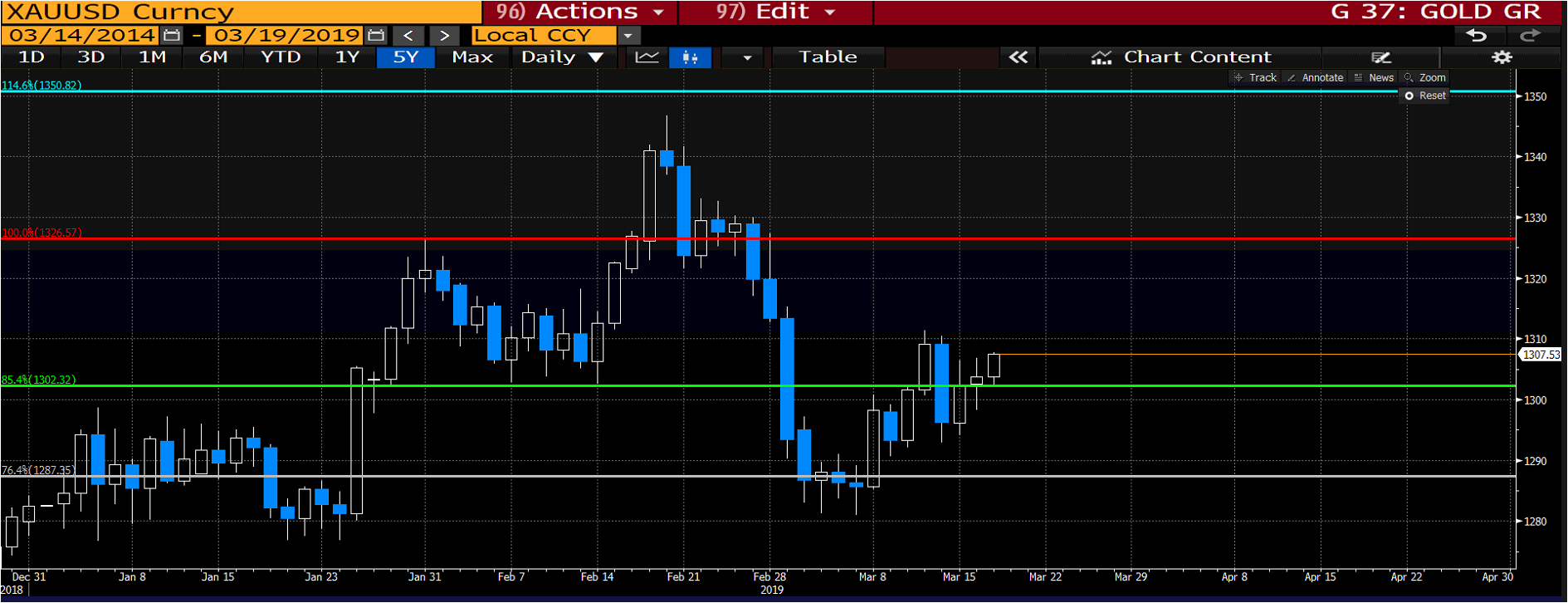Image resolution: width=1568 pixels, height=603 pixels.
Task: Open the 97) Edit menu
Action: point(775,12)
